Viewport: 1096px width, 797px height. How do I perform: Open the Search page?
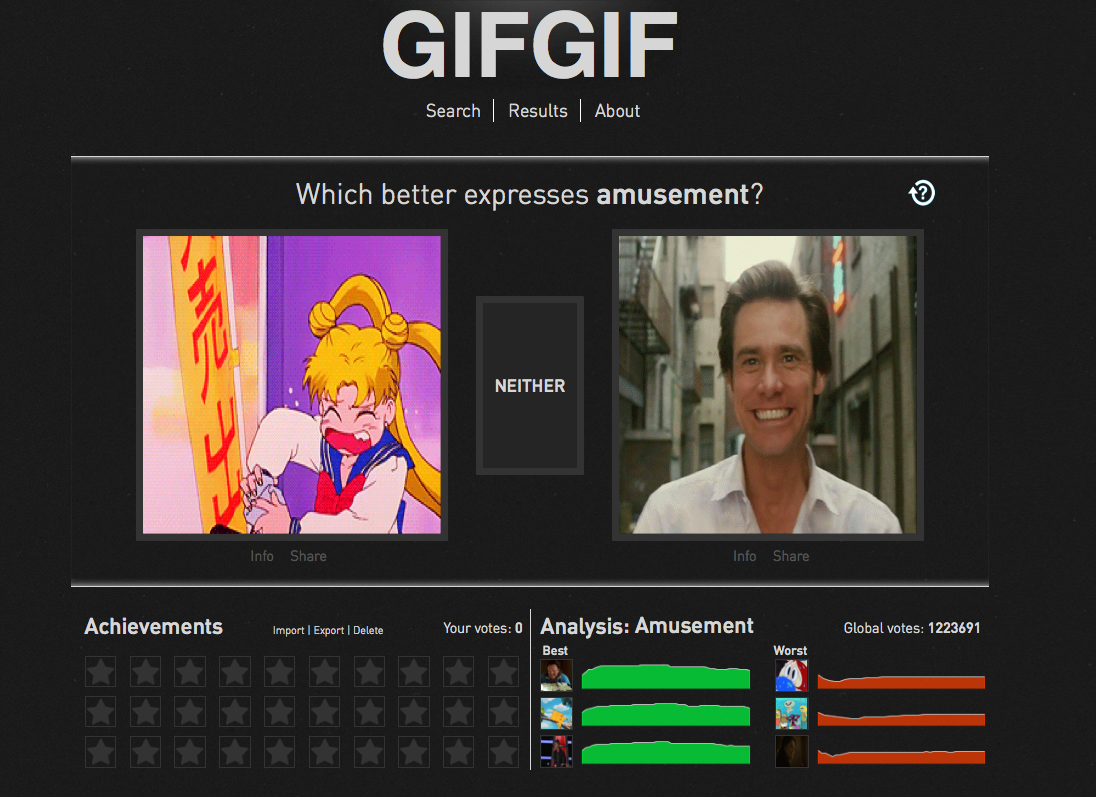(453, 111)
